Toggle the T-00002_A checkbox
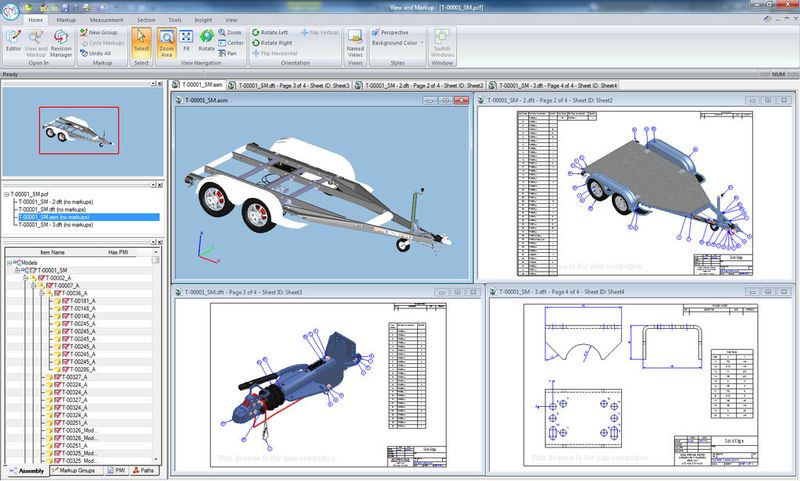This screenshot has width=800, height=481. tap(41, 278)
